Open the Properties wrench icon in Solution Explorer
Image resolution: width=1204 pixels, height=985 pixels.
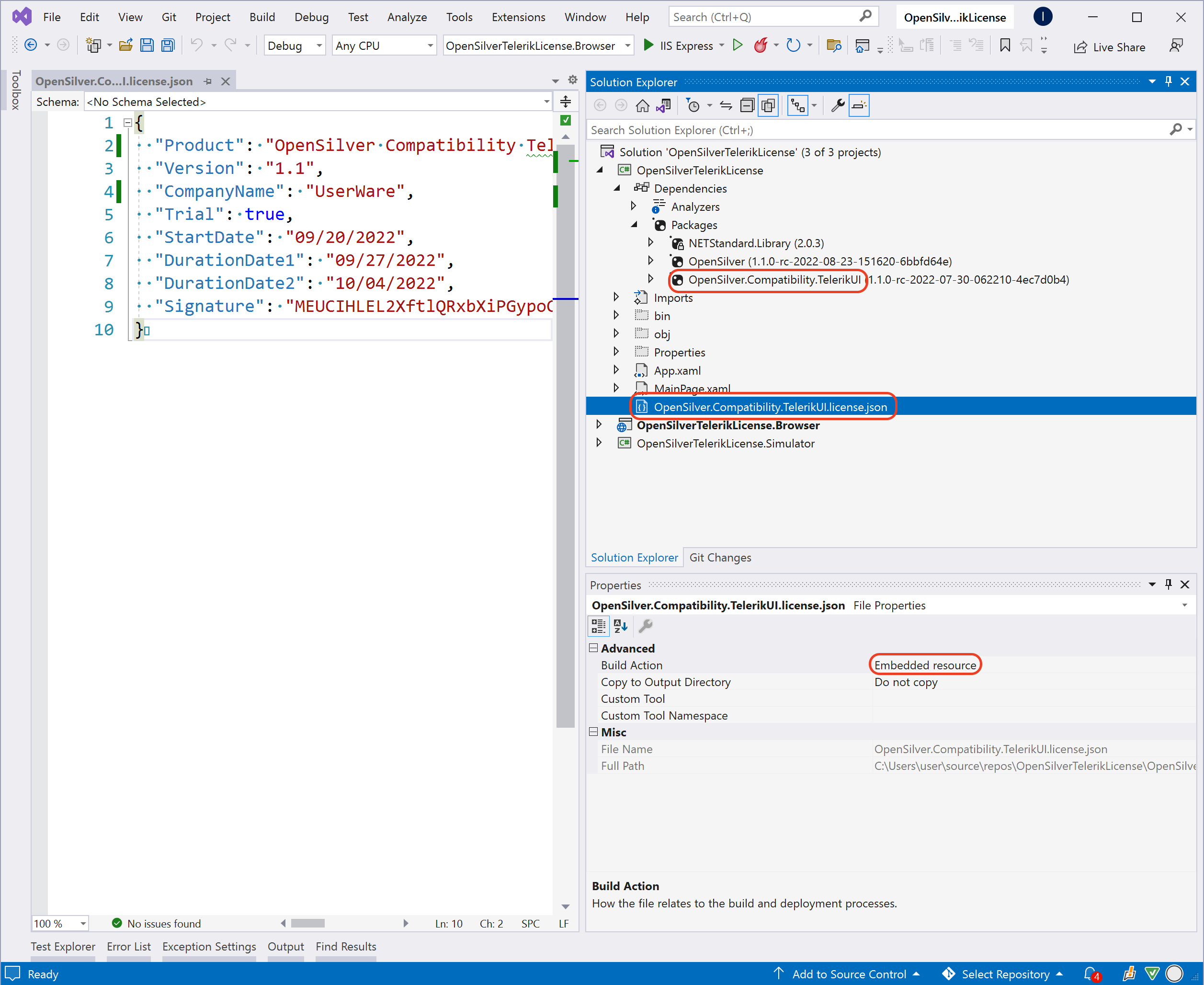pos(837,105)
